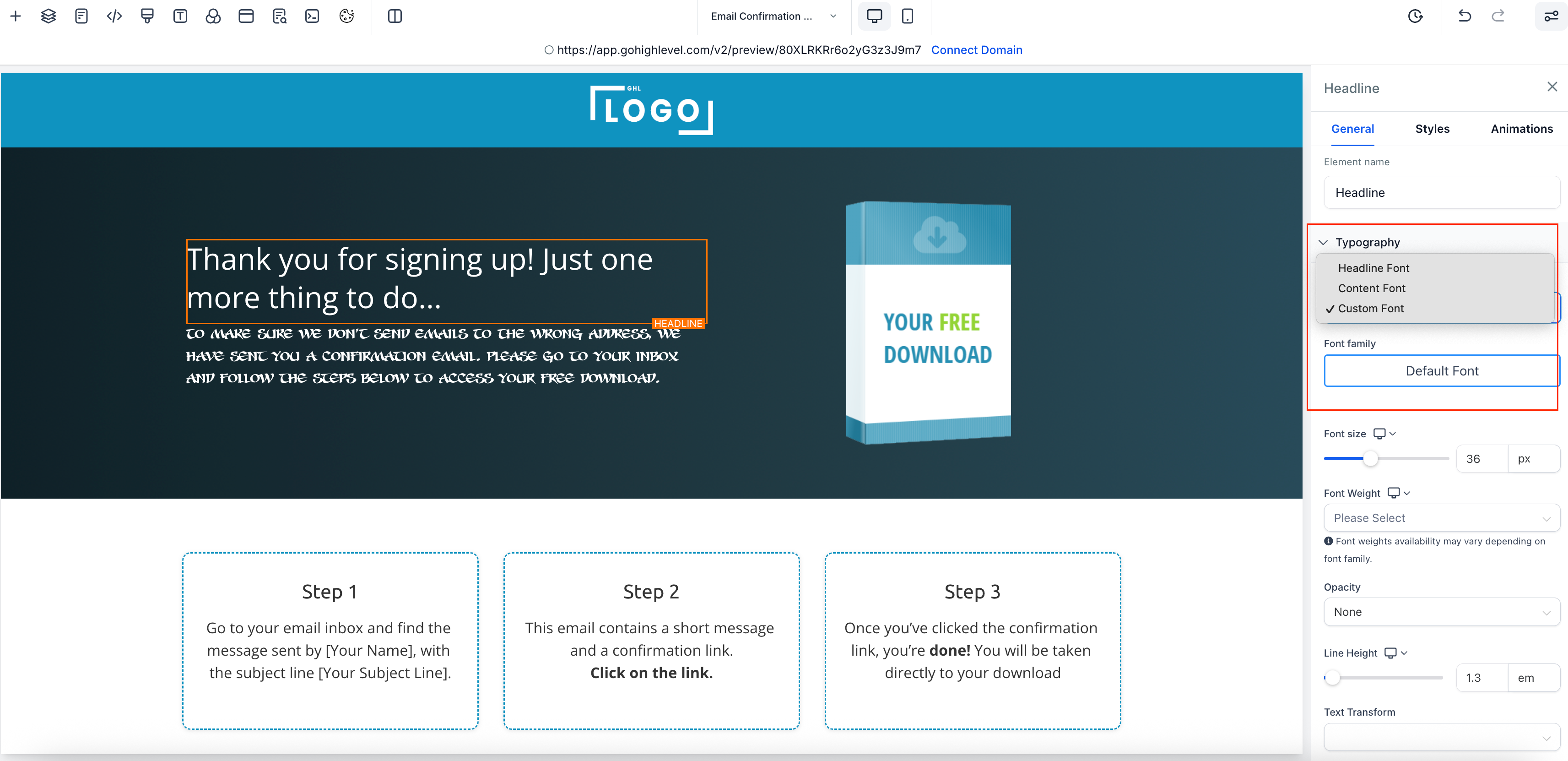This screenshot has width=1568, height=761.
Task: Choose Content Font in typography list
Action: pos(1371,288)
